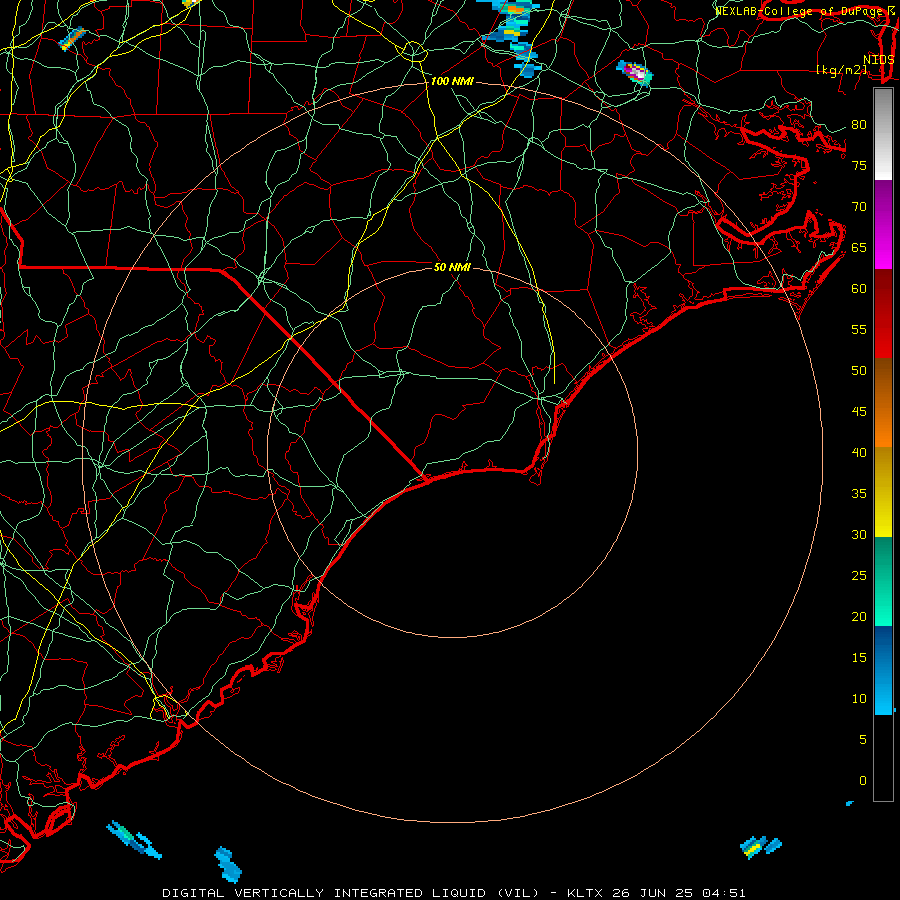The height and width of the screenshot is (900, 900).
Task: Click the 15 scale value
Action: (859, 658)
